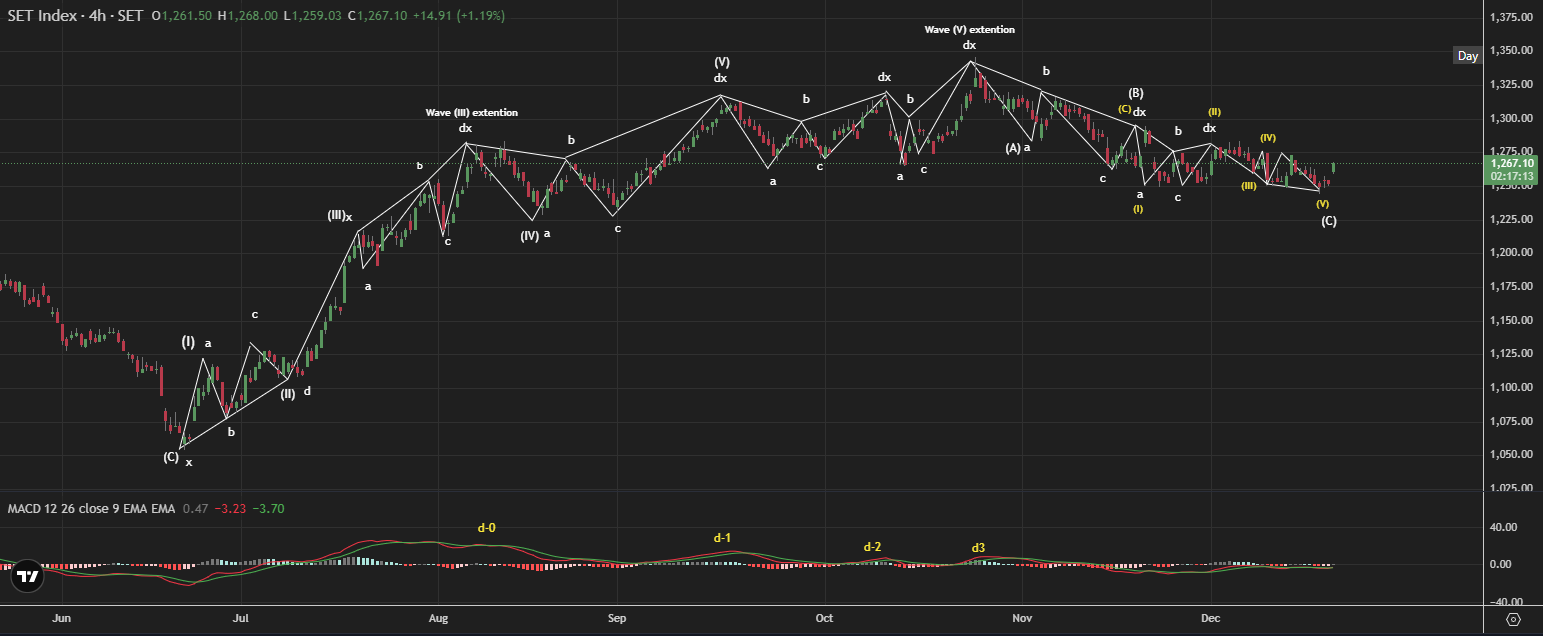Select the (III)x wave label
The width and height of the screenshot is (1543, 636).
[339, 215]
